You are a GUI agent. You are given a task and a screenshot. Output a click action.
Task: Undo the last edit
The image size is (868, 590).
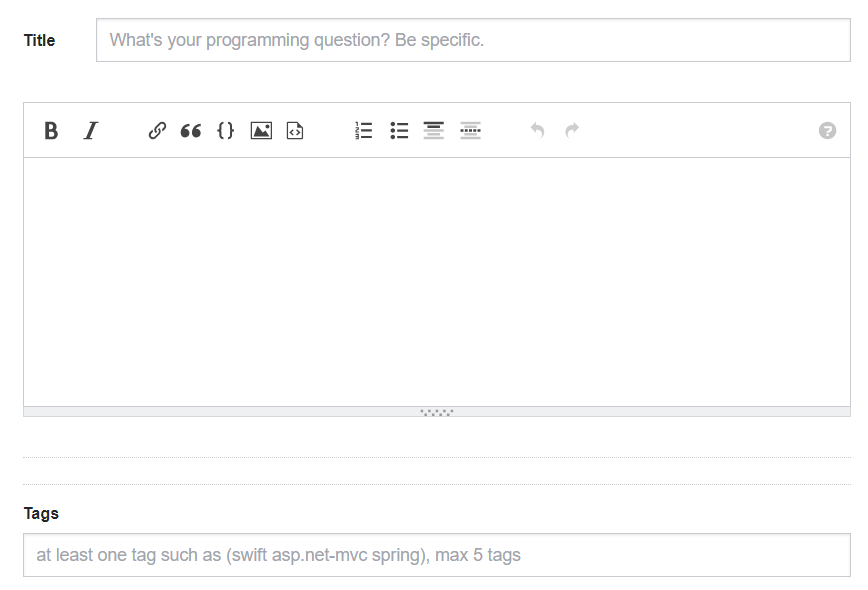[537, 131]
